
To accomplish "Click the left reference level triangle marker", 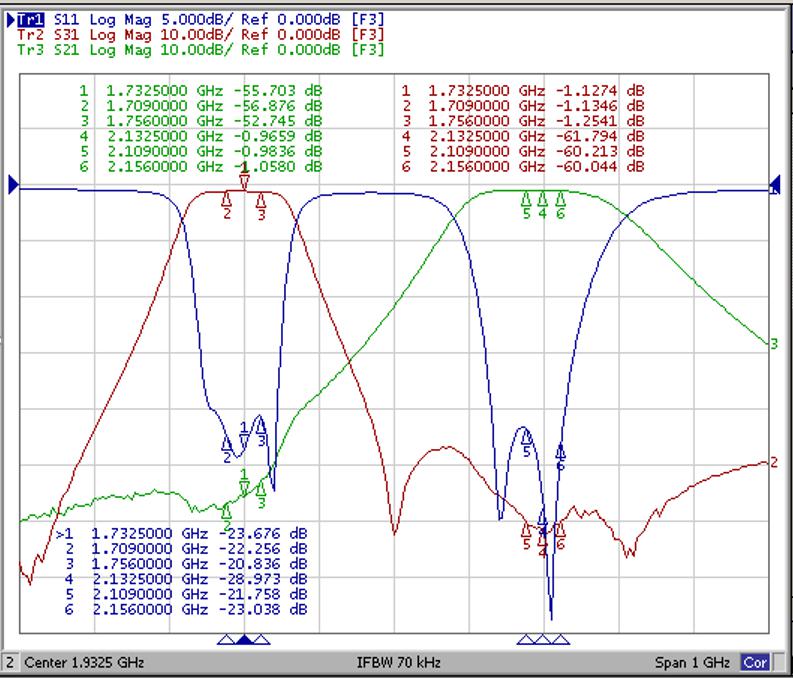I will [13, 185].
